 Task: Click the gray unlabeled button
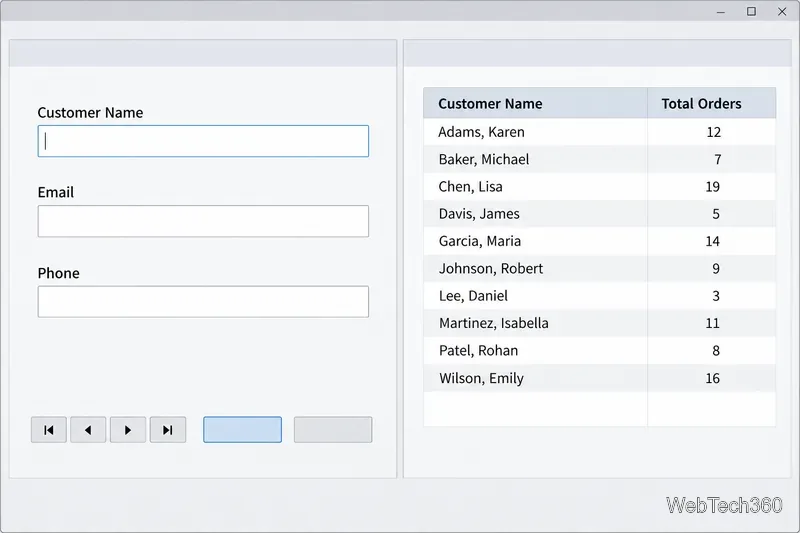[333, 429]
